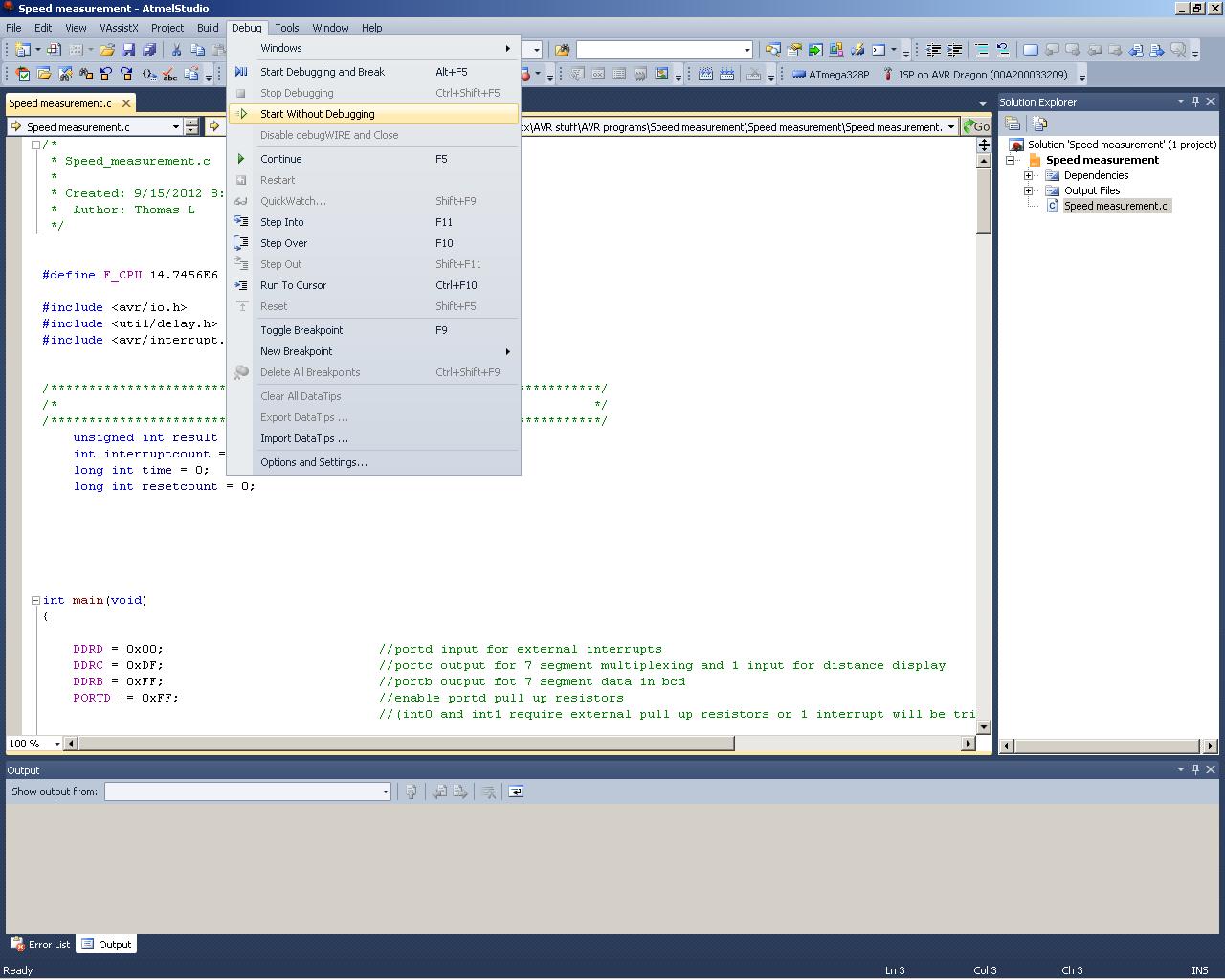Click the Solution Explorer properties icon
The width and height of the screenshot is (1225, 980).
[x=1013, y=123]
